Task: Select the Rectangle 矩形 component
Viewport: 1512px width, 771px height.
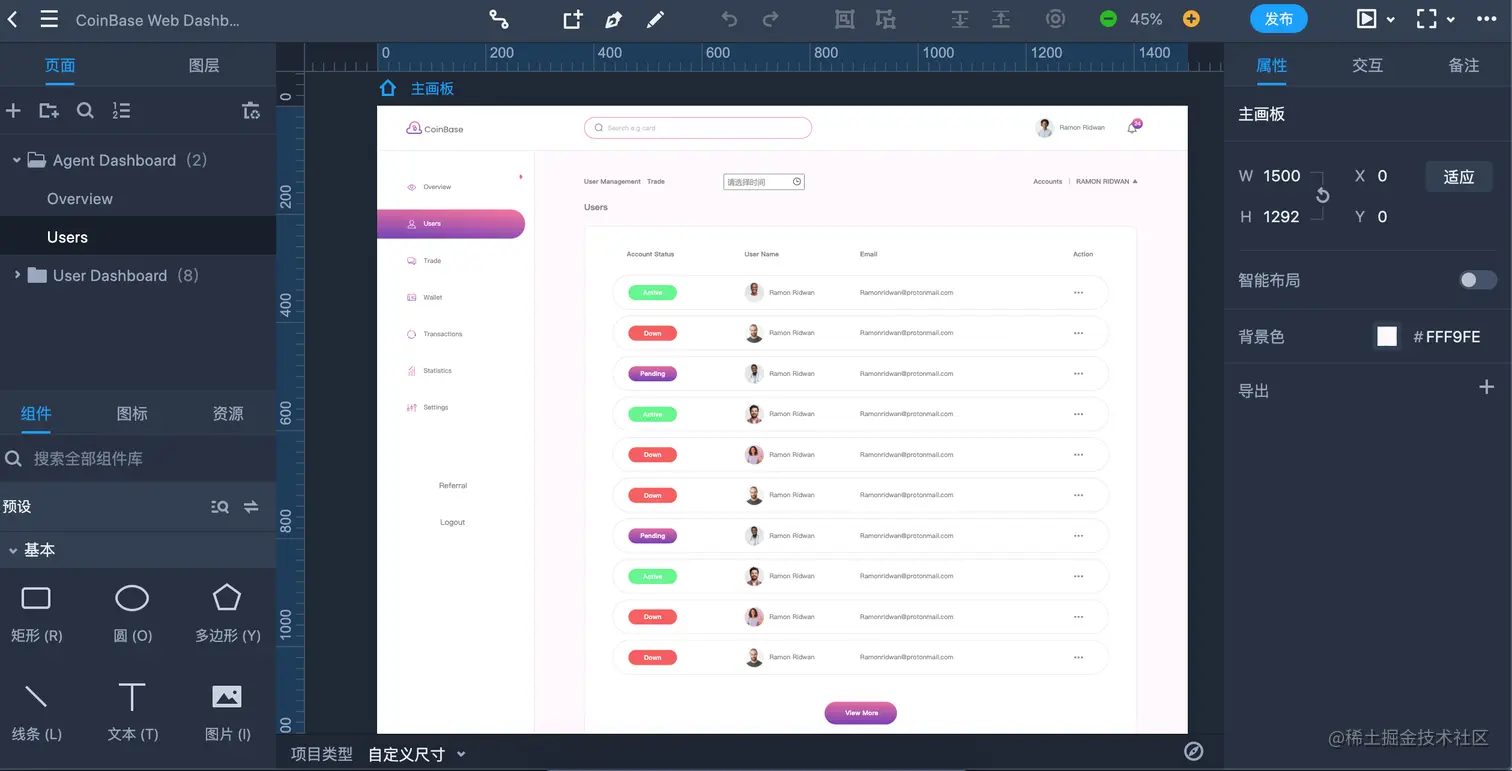Action: (36, 611)
